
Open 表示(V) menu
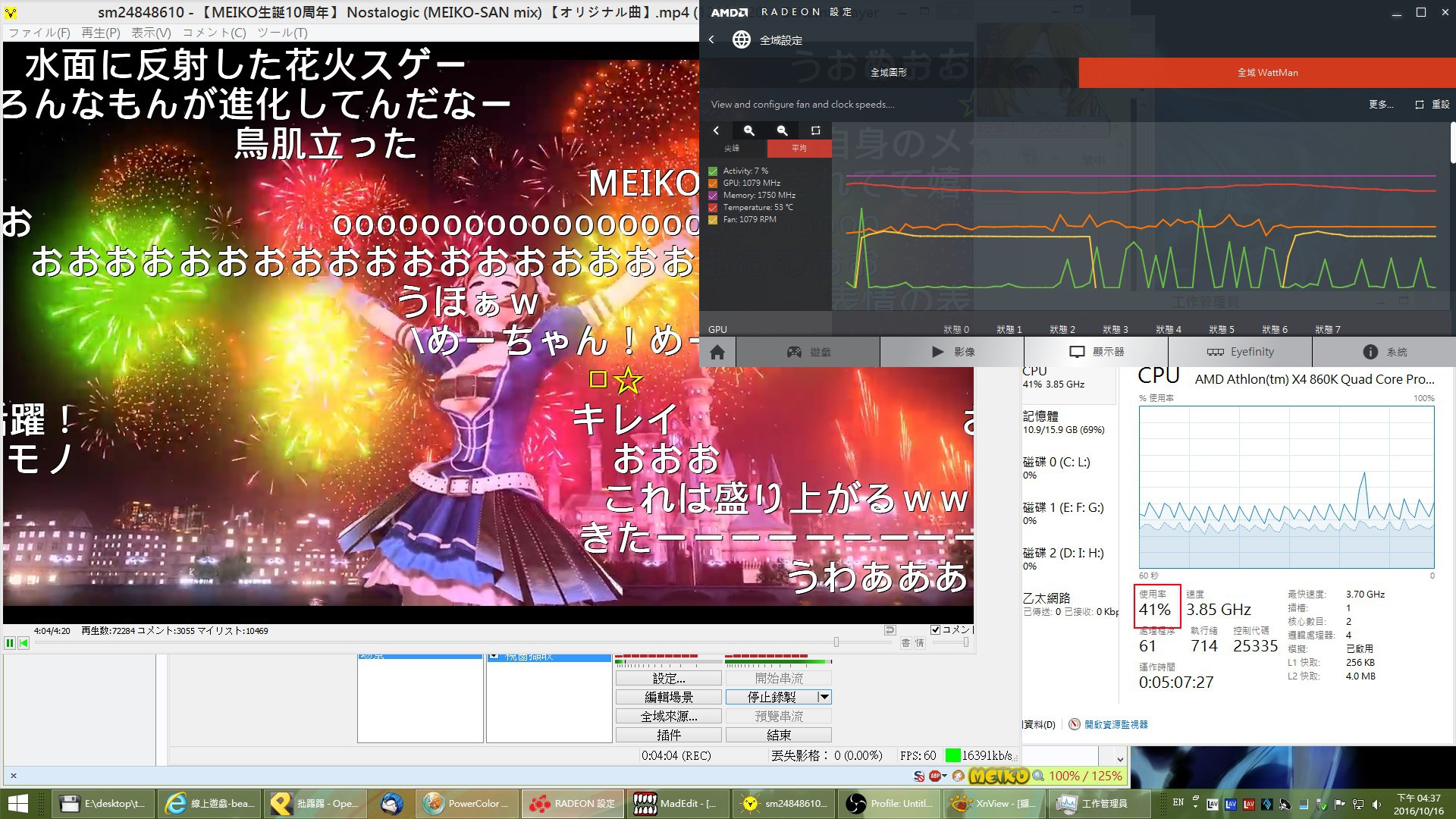tap(151, 33)
